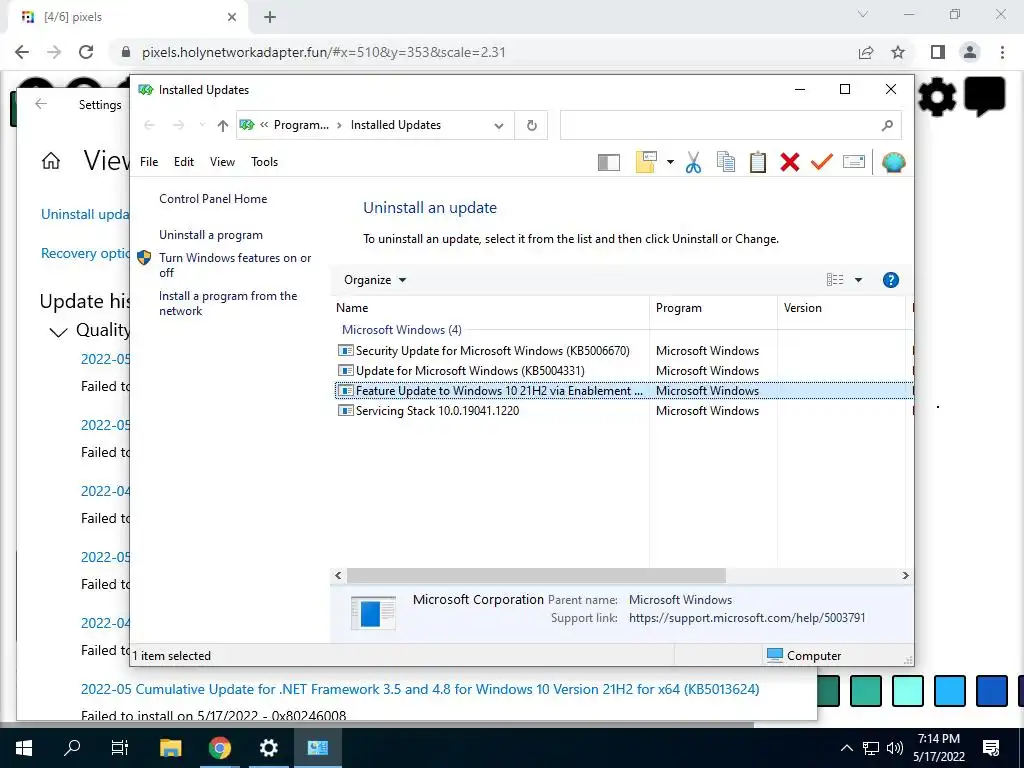Click the black chat bubble icon on webpage
This screenshot has width=1024, height=768.
click(985, 97)
